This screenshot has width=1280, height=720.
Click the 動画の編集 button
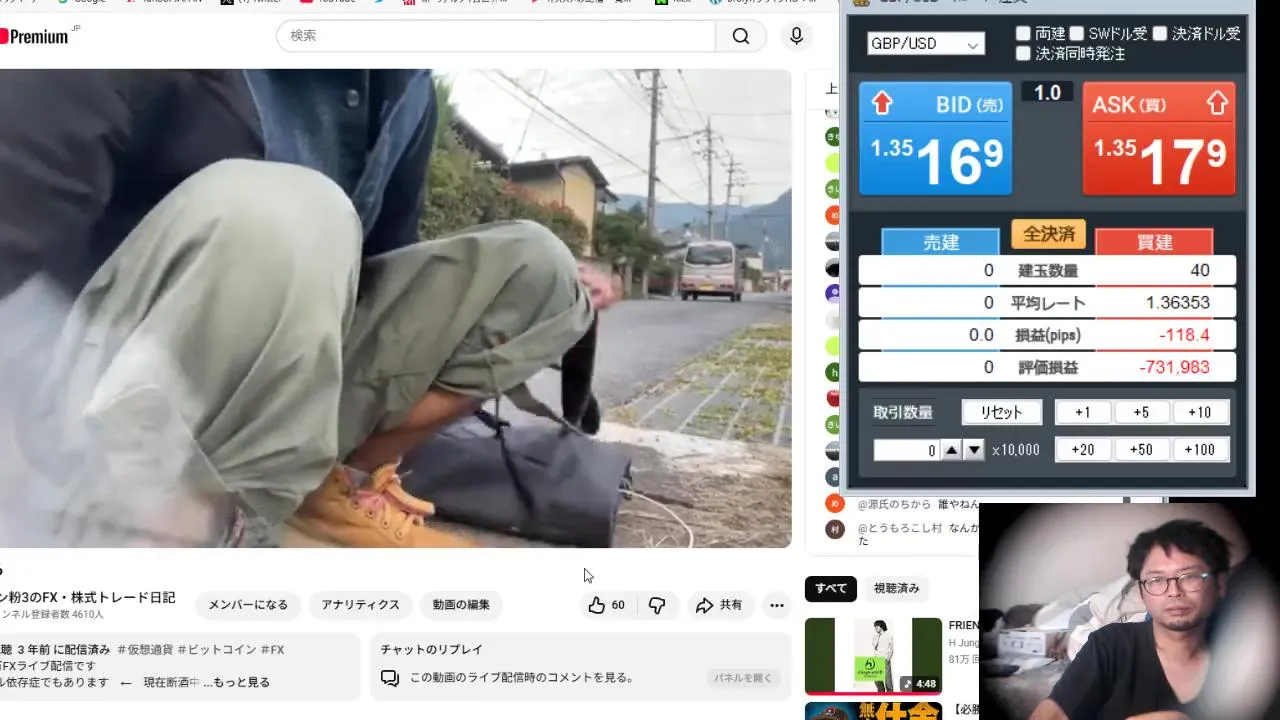coord(461,605)
